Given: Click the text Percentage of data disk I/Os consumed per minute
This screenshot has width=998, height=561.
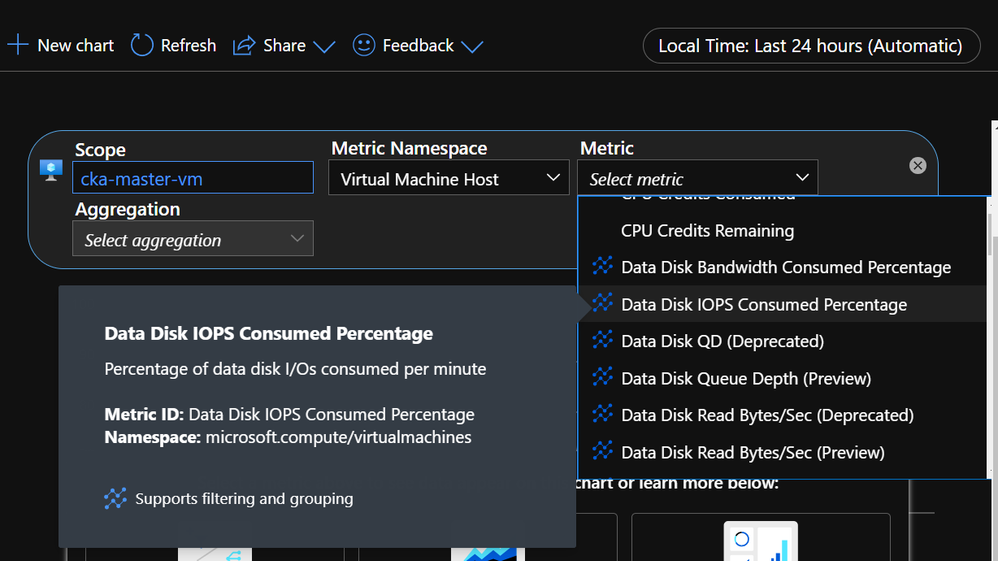Looking at the screenshot, I should (295, 369).
